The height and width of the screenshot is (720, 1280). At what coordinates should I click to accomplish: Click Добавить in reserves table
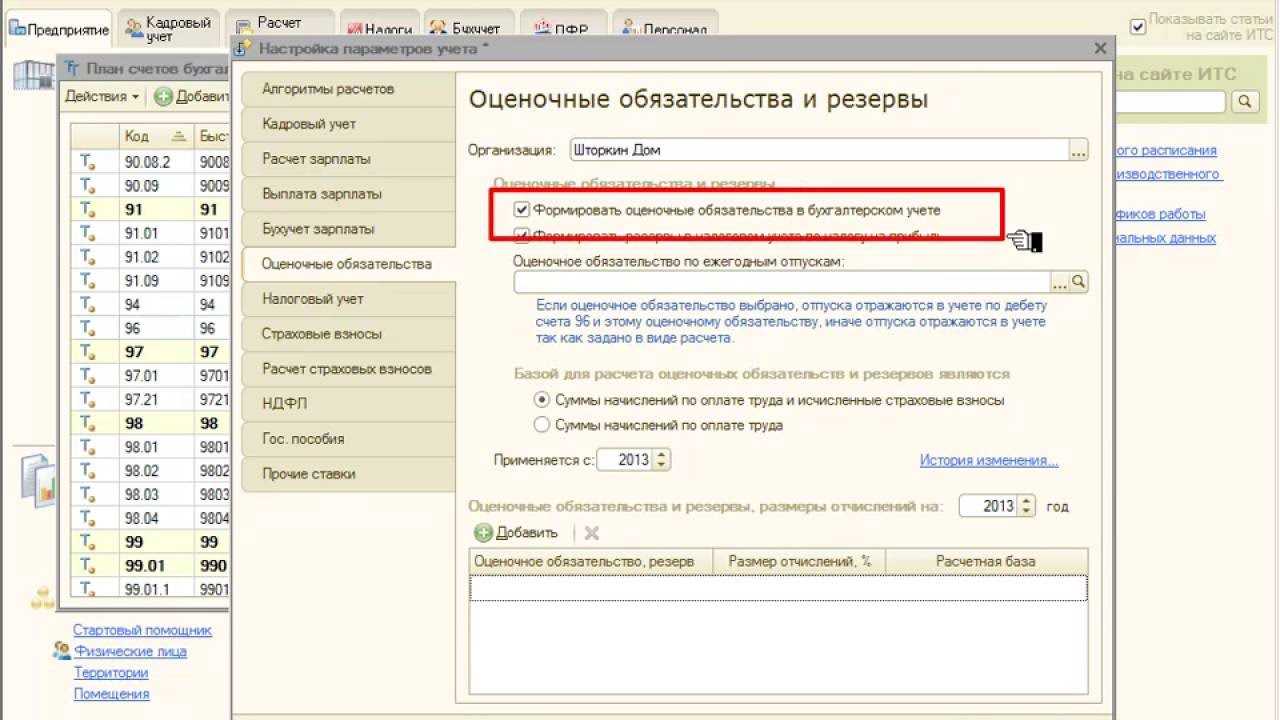[x=516, y=533]
